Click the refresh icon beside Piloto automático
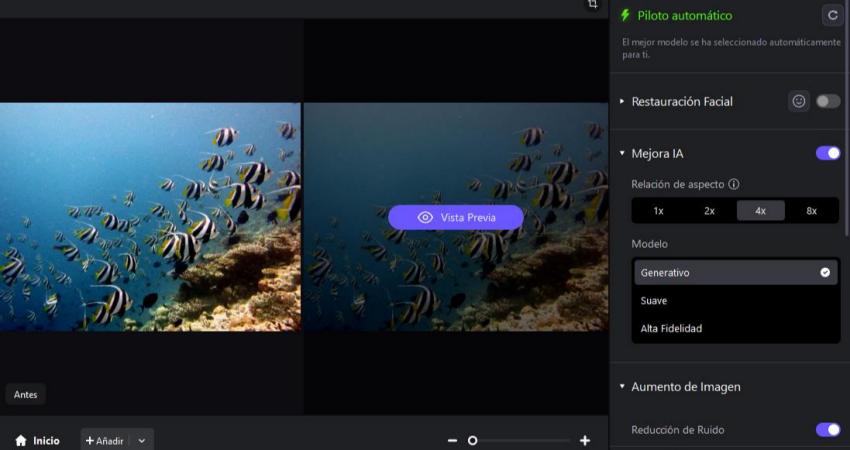The width and height of the screenshot is (850, 450). 831,16
